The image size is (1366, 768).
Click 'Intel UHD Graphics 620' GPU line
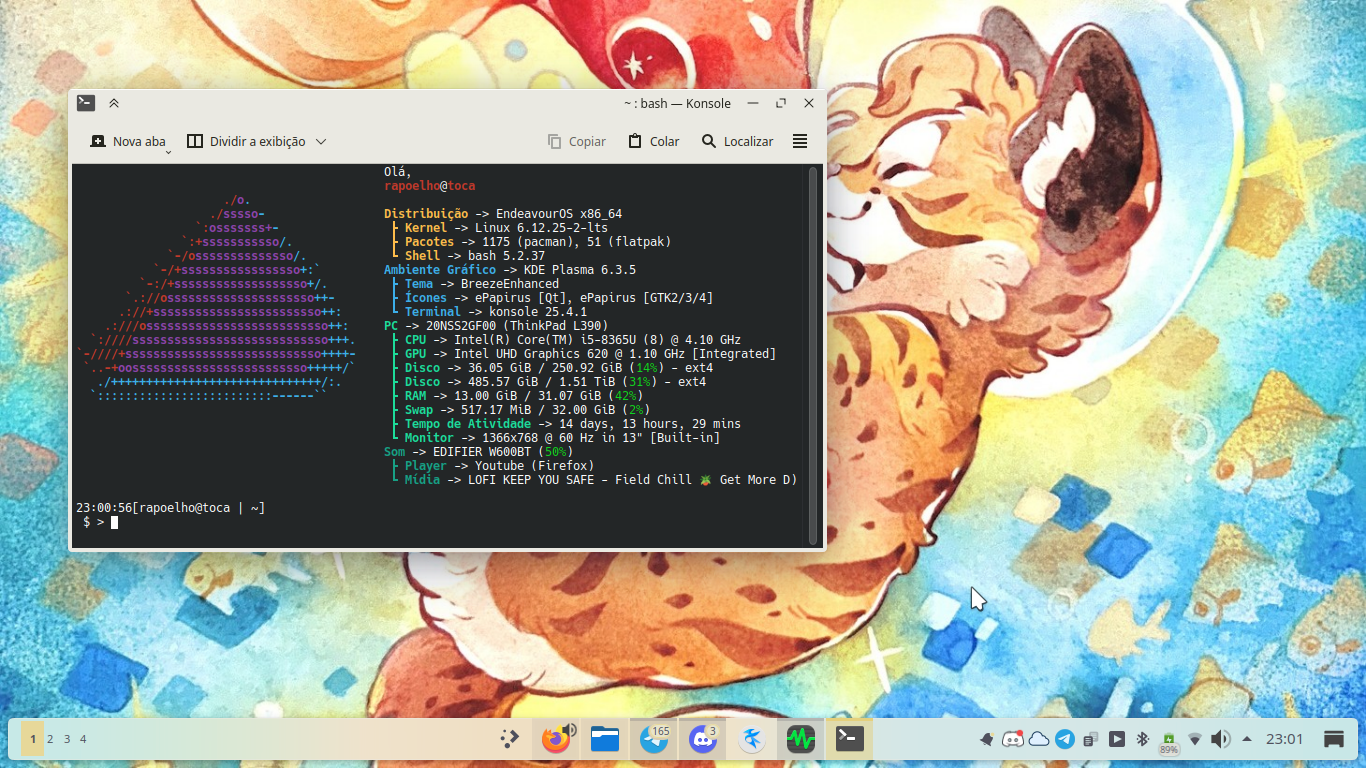(531, 354)
